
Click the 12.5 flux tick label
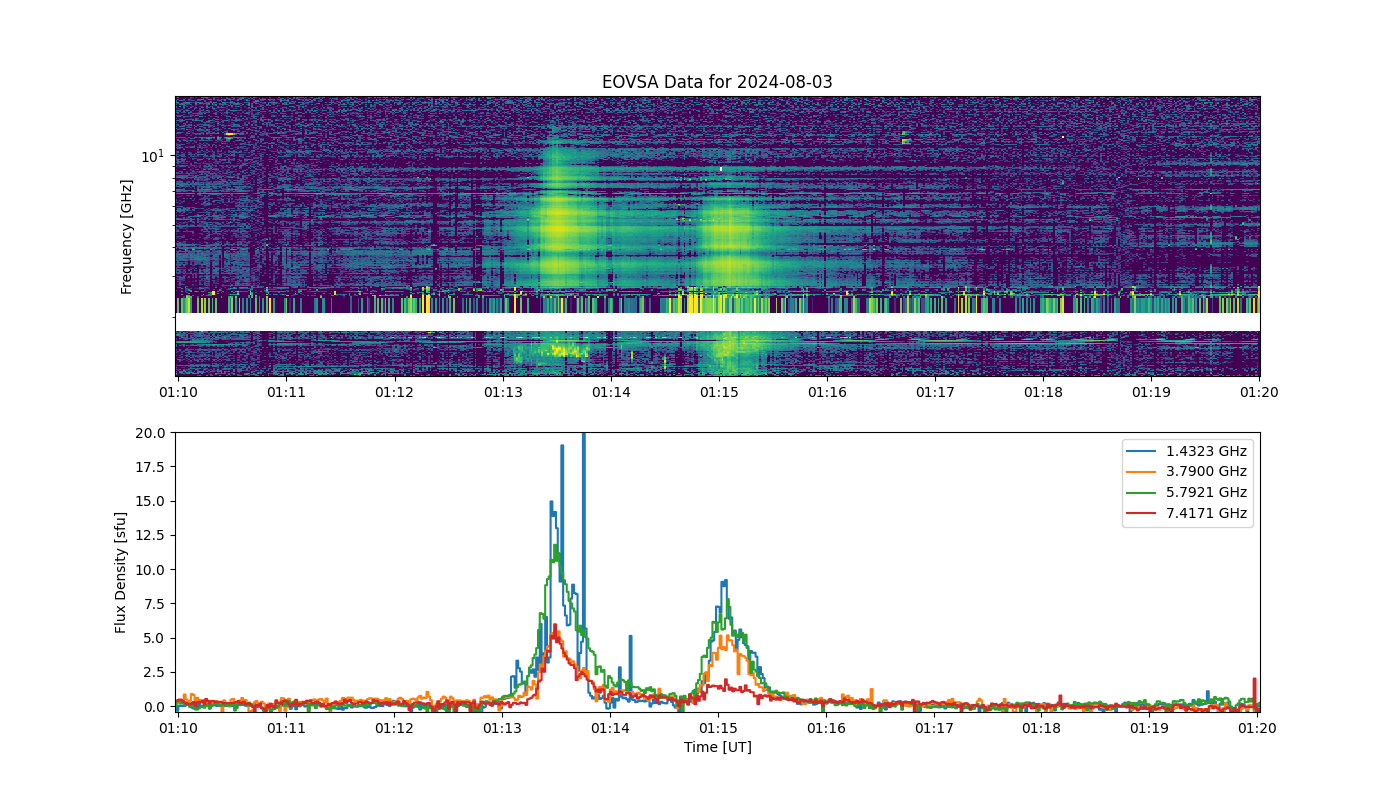(150, 536)
